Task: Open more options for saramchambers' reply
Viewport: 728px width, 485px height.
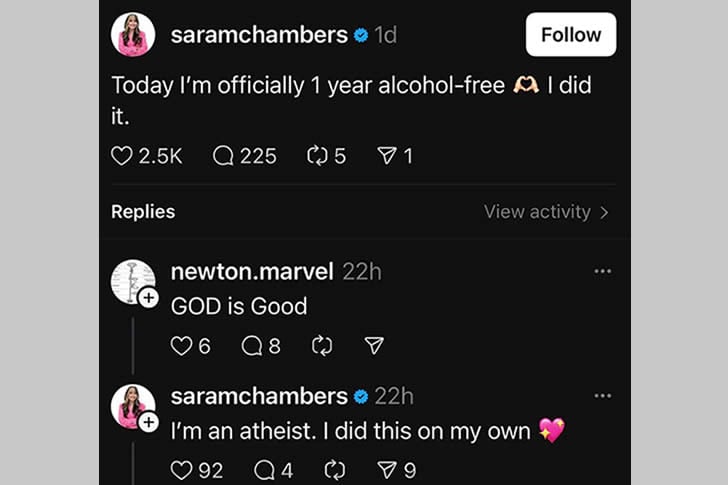Action: pyautogui.click(x=603, y=396)
